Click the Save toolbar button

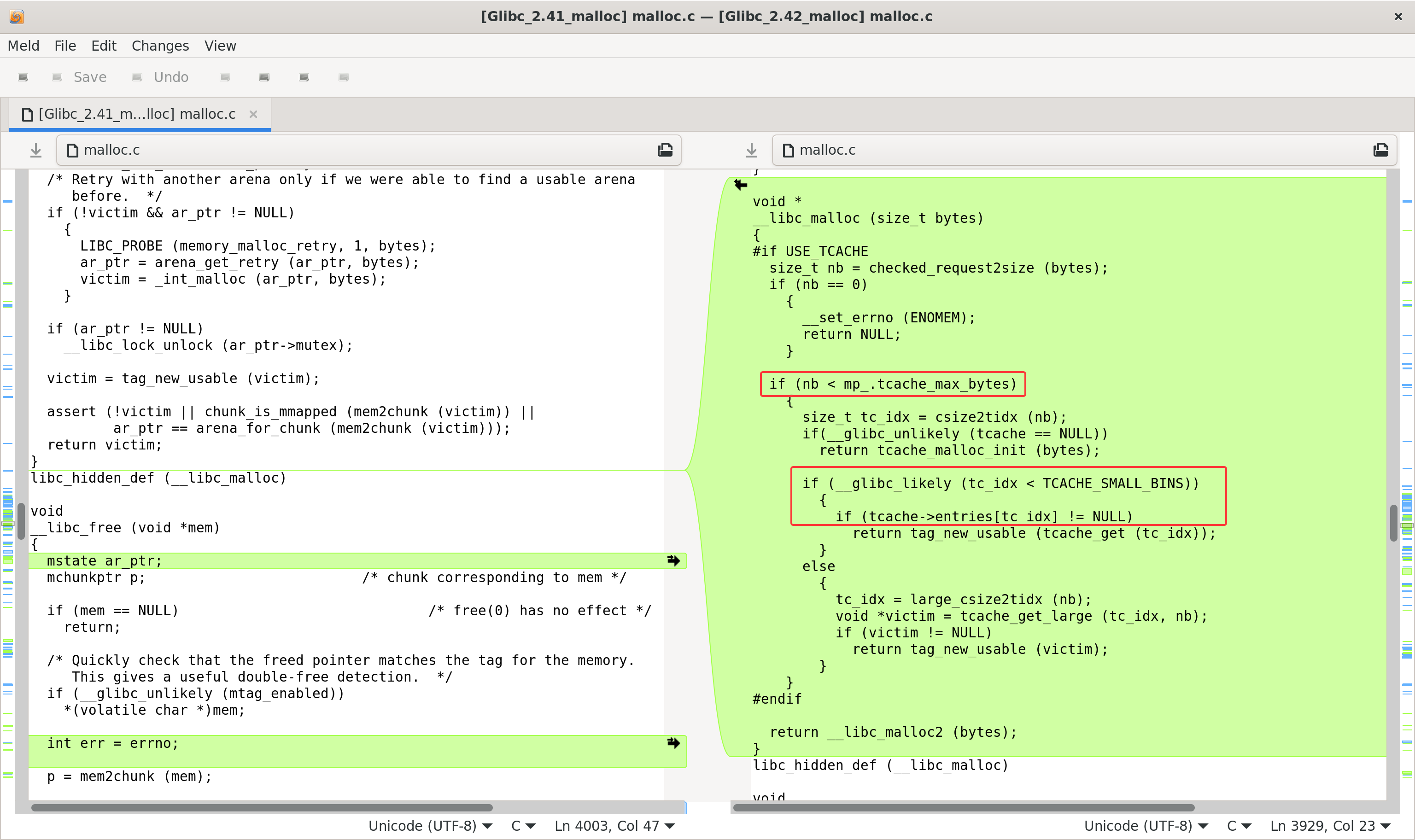[79, 77]
